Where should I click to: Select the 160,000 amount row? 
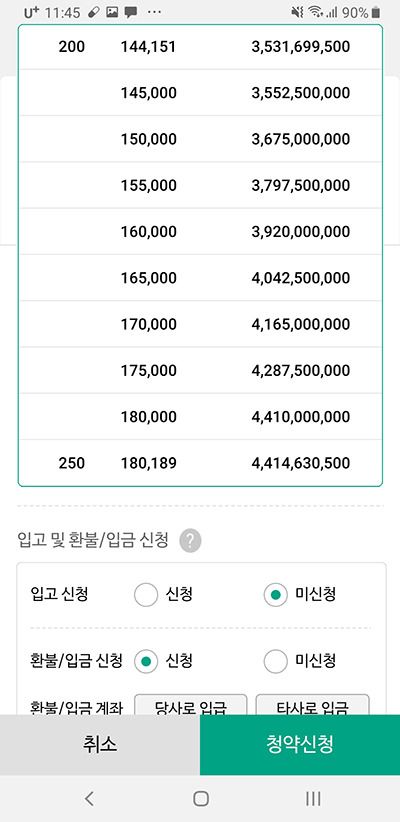click(x=200, y=231)
